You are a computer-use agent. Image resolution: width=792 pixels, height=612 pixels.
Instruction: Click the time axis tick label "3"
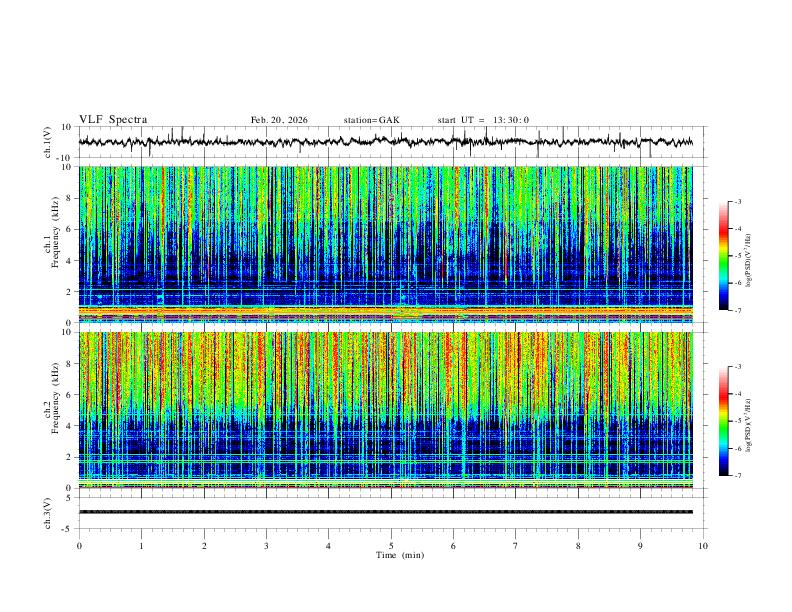tap(266, 546)
